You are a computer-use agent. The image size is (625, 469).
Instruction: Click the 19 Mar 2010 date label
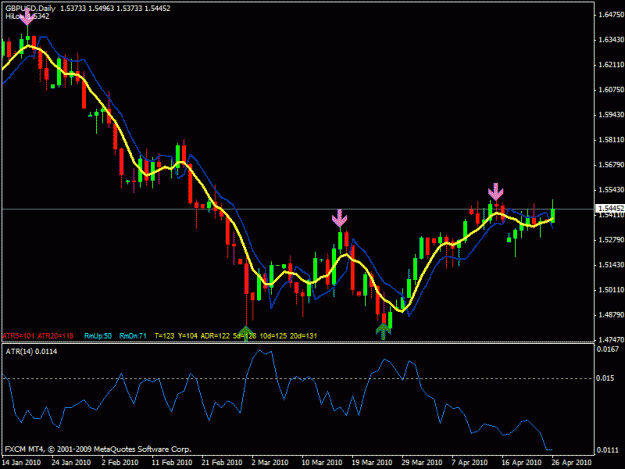point(372,463)
